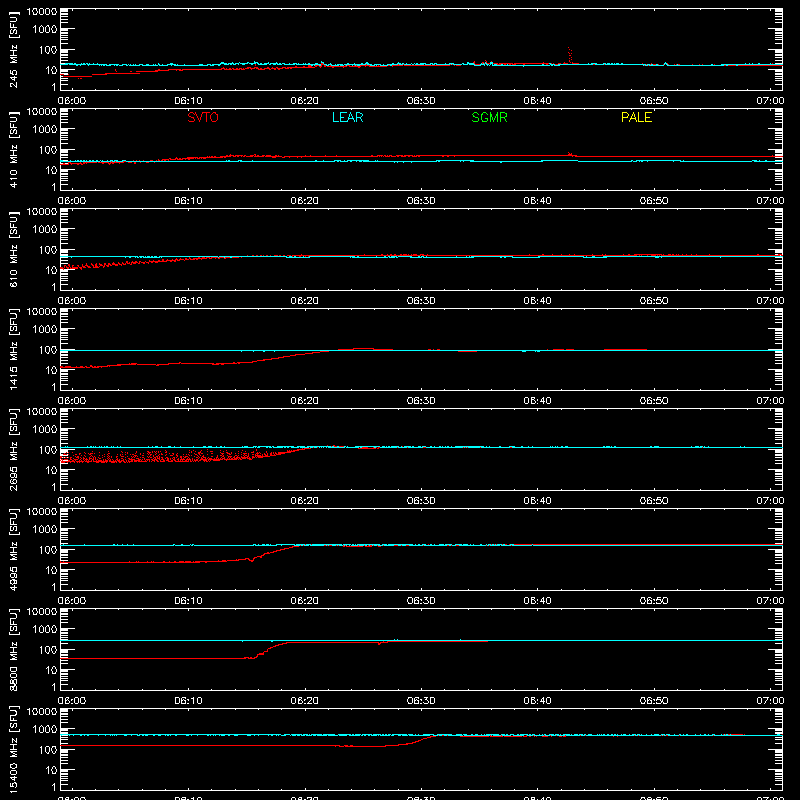Click the 06:10 tick label of 410 MHz plot
The width and height of the screenshot is (800, 800).
pos(188,201)
